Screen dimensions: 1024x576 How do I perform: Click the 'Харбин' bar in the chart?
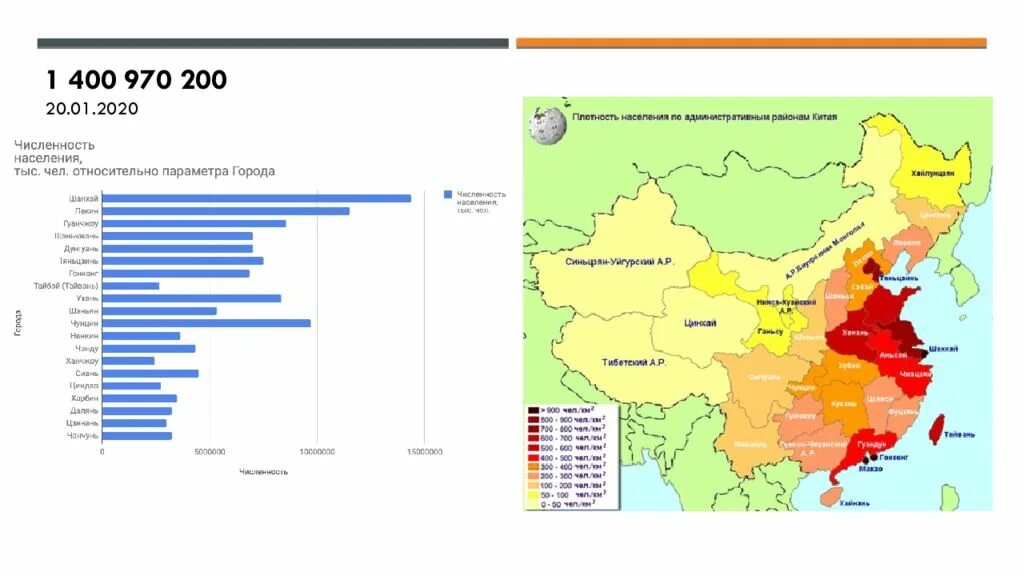(x=140, y=398)
